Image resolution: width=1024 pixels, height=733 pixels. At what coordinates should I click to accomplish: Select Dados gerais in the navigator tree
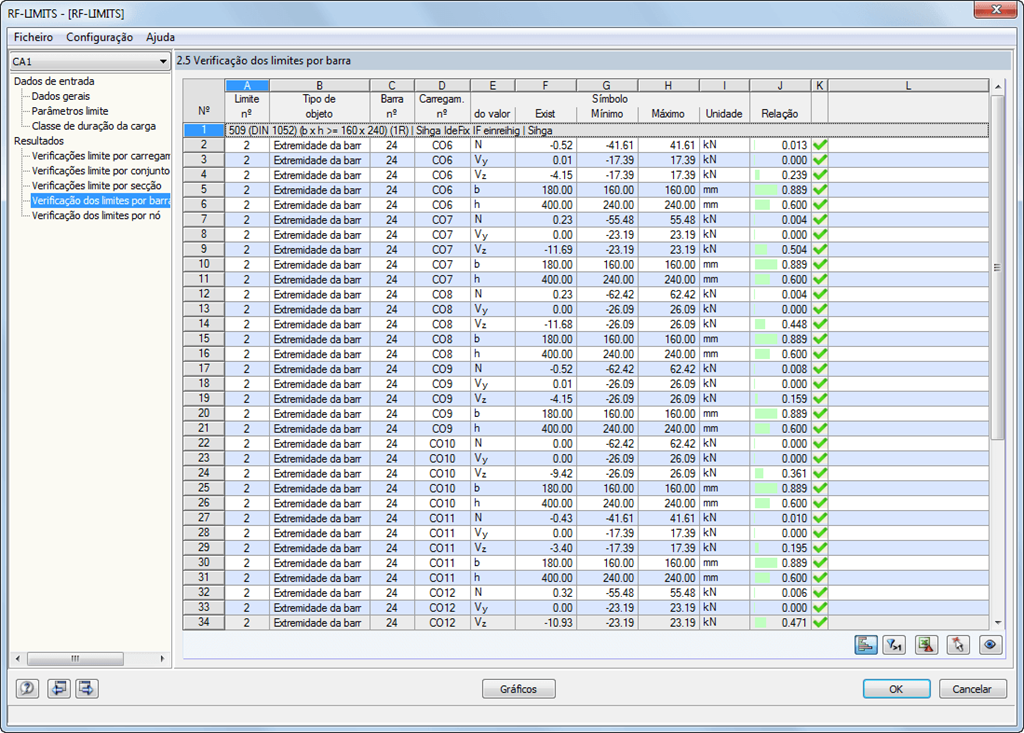[x=61, y=96]
